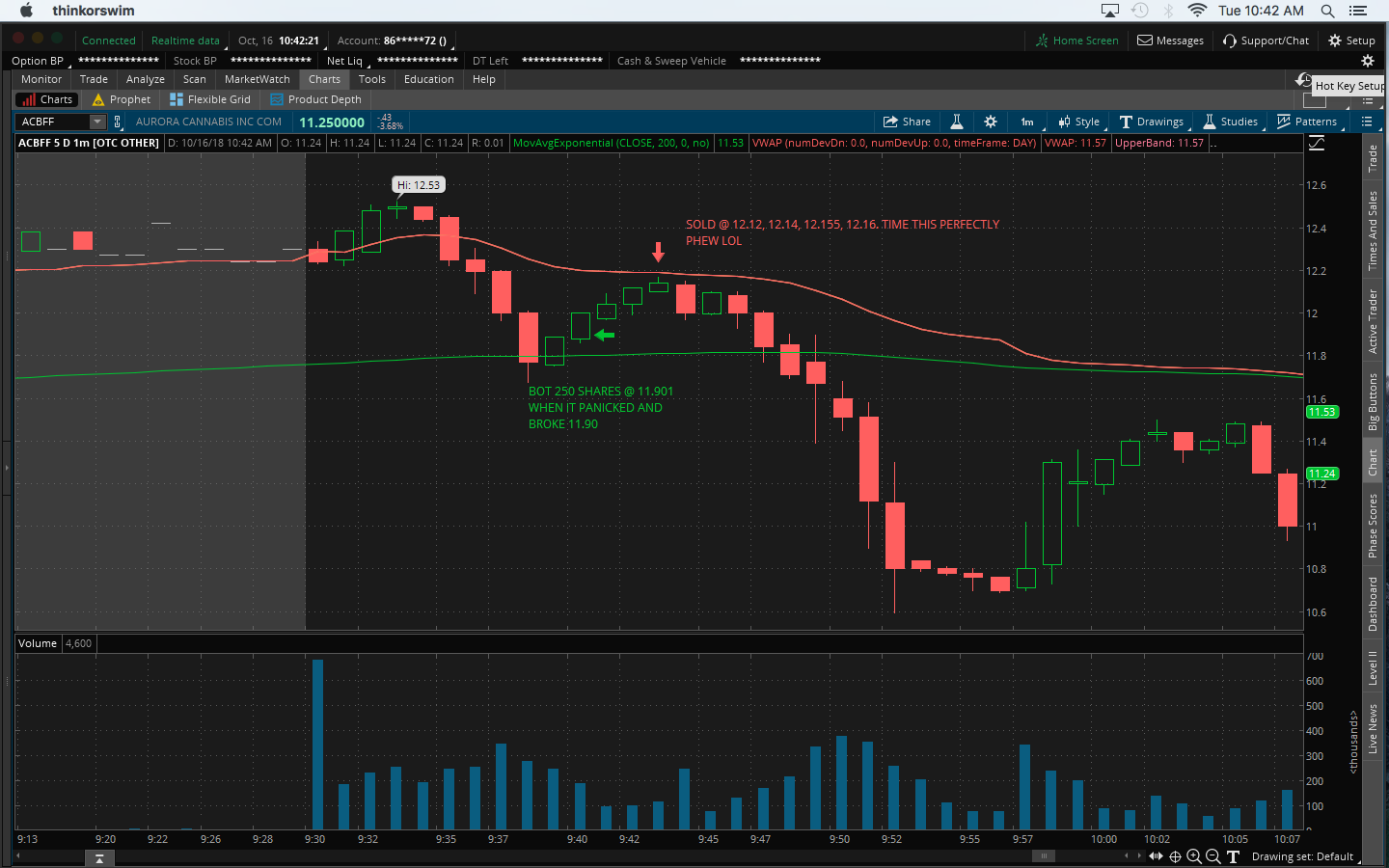
Task: Click the Time Machine icon in the menu bar
Action: (x=1140, y=11)
